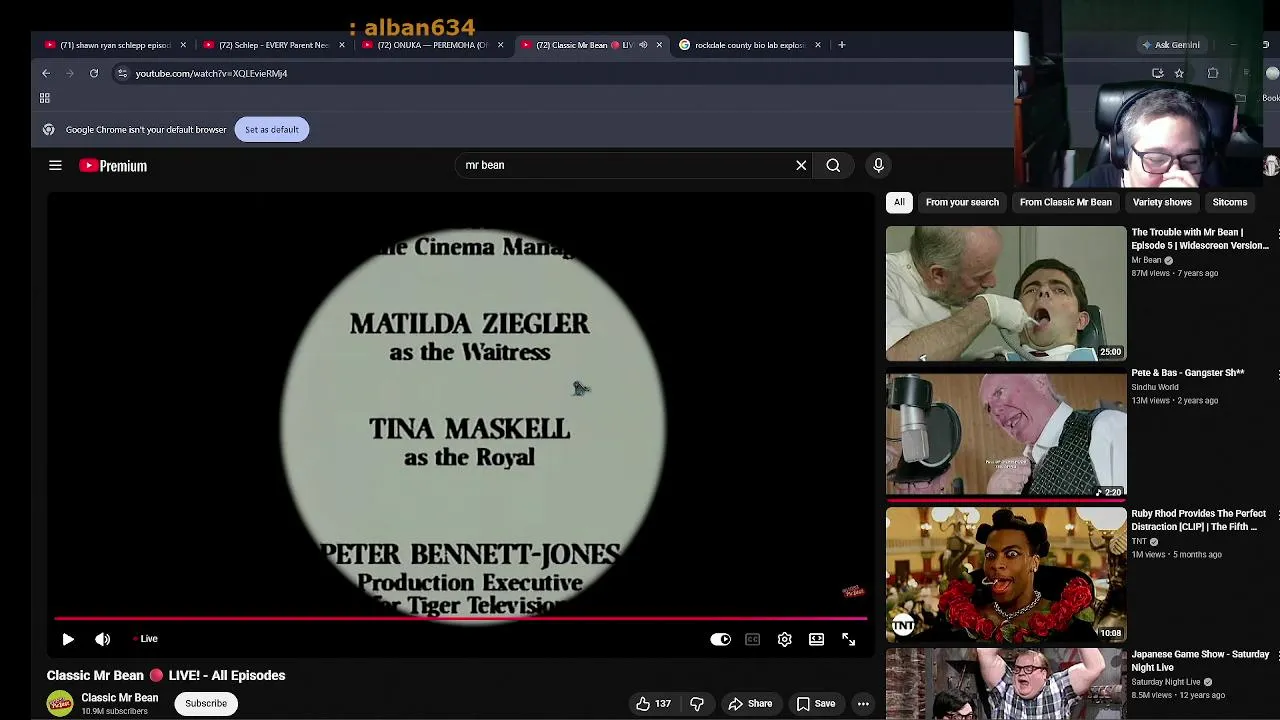Click the search magnifier button
The image size is (1280, 720).
click(833, 165)
